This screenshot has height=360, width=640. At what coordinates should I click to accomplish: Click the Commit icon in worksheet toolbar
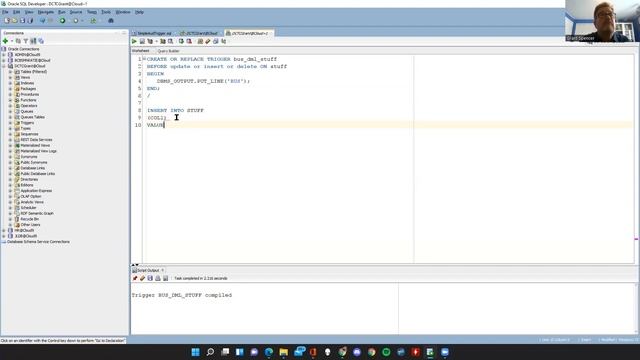181,41
